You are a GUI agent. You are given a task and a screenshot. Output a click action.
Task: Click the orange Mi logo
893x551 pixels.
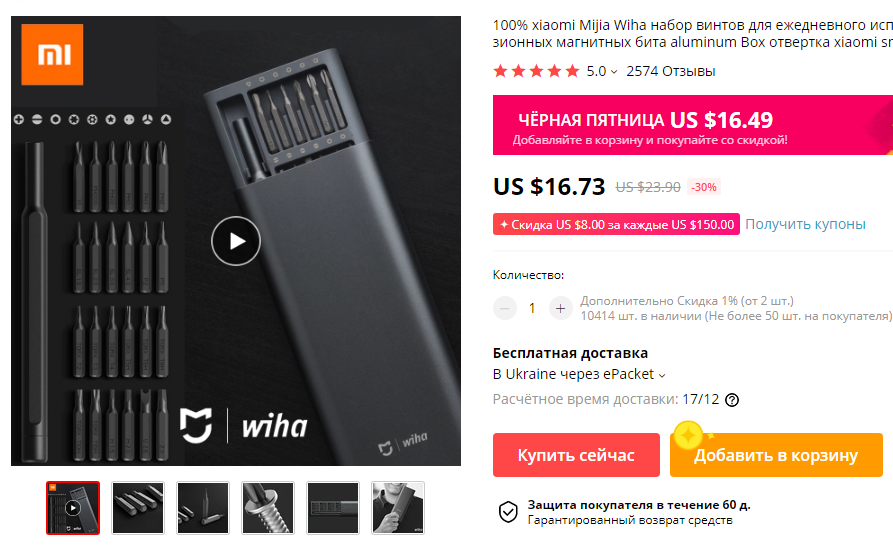pos(52,55)
